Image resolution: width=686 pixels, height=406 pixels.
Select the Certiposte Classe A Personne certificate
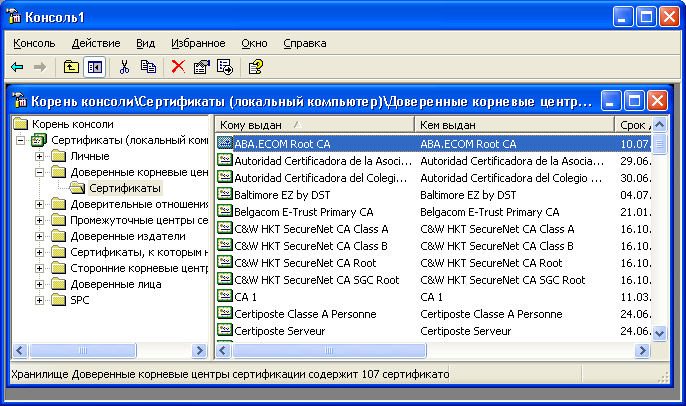point(434,313)
